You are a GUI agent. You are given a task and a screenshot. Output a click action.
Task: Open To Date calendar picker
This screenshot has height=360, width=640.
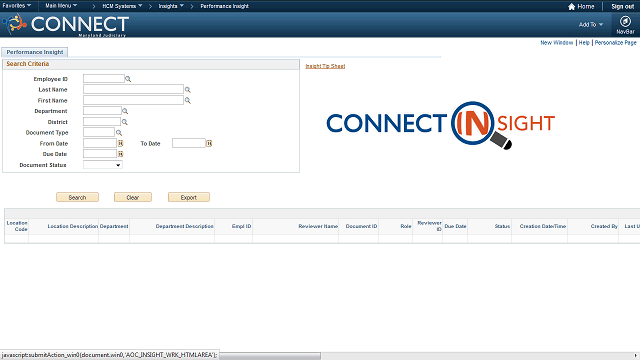209,143
